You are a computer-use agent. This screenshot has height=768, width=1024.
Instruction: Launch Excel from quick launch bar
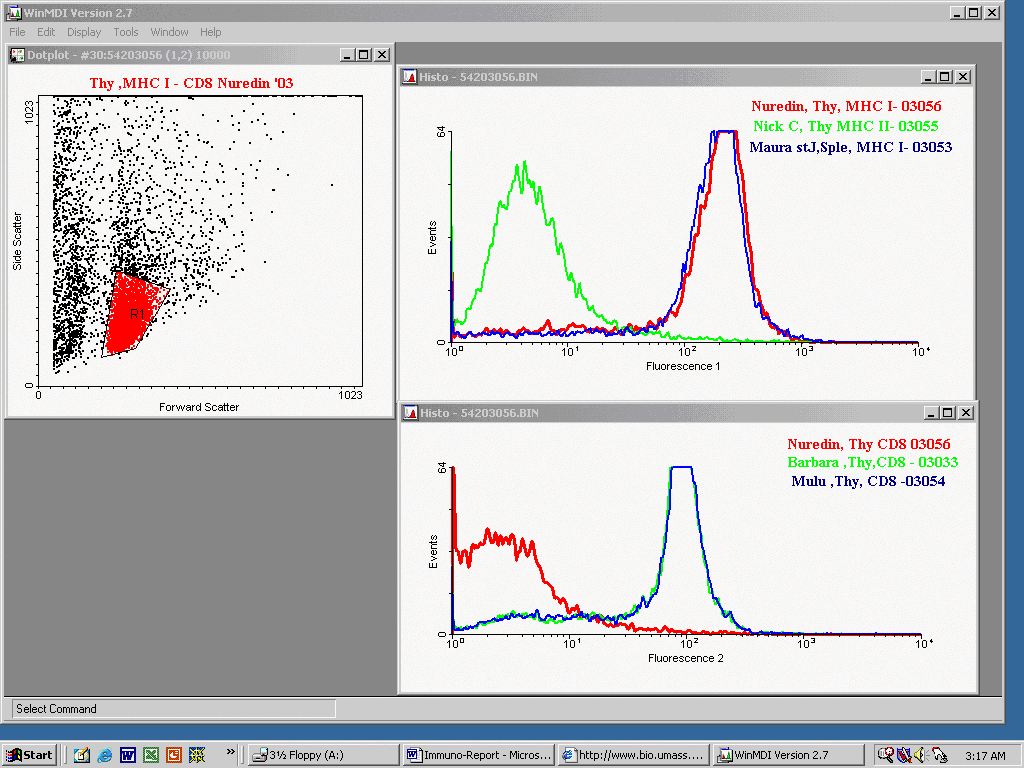tap(150, 754)
